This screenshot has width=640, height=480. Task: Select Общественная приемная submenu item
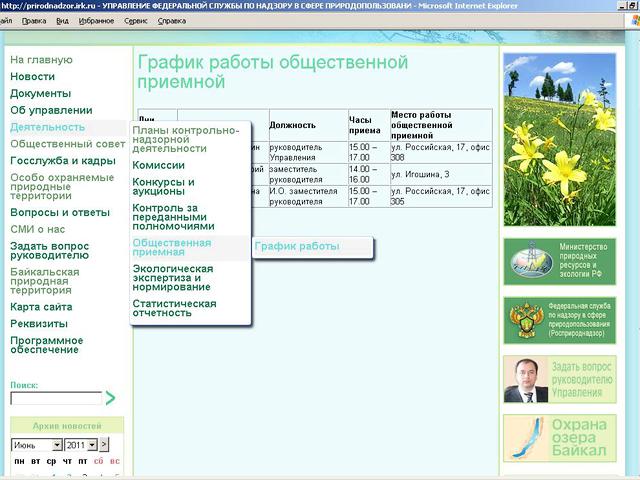172,247
